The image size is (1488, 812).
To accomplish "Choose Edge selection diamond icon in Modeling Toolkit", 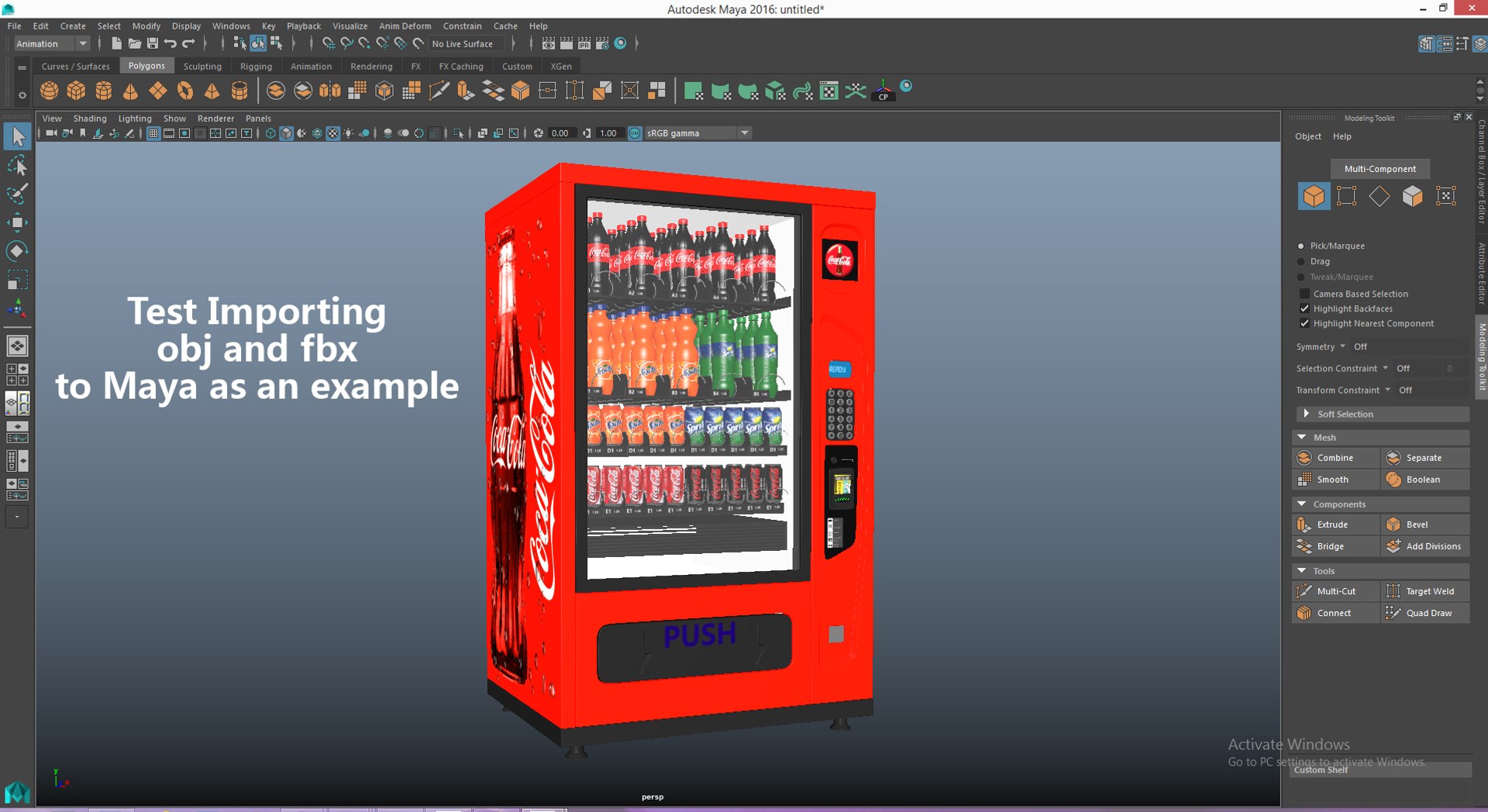I will click(1379, 196).
